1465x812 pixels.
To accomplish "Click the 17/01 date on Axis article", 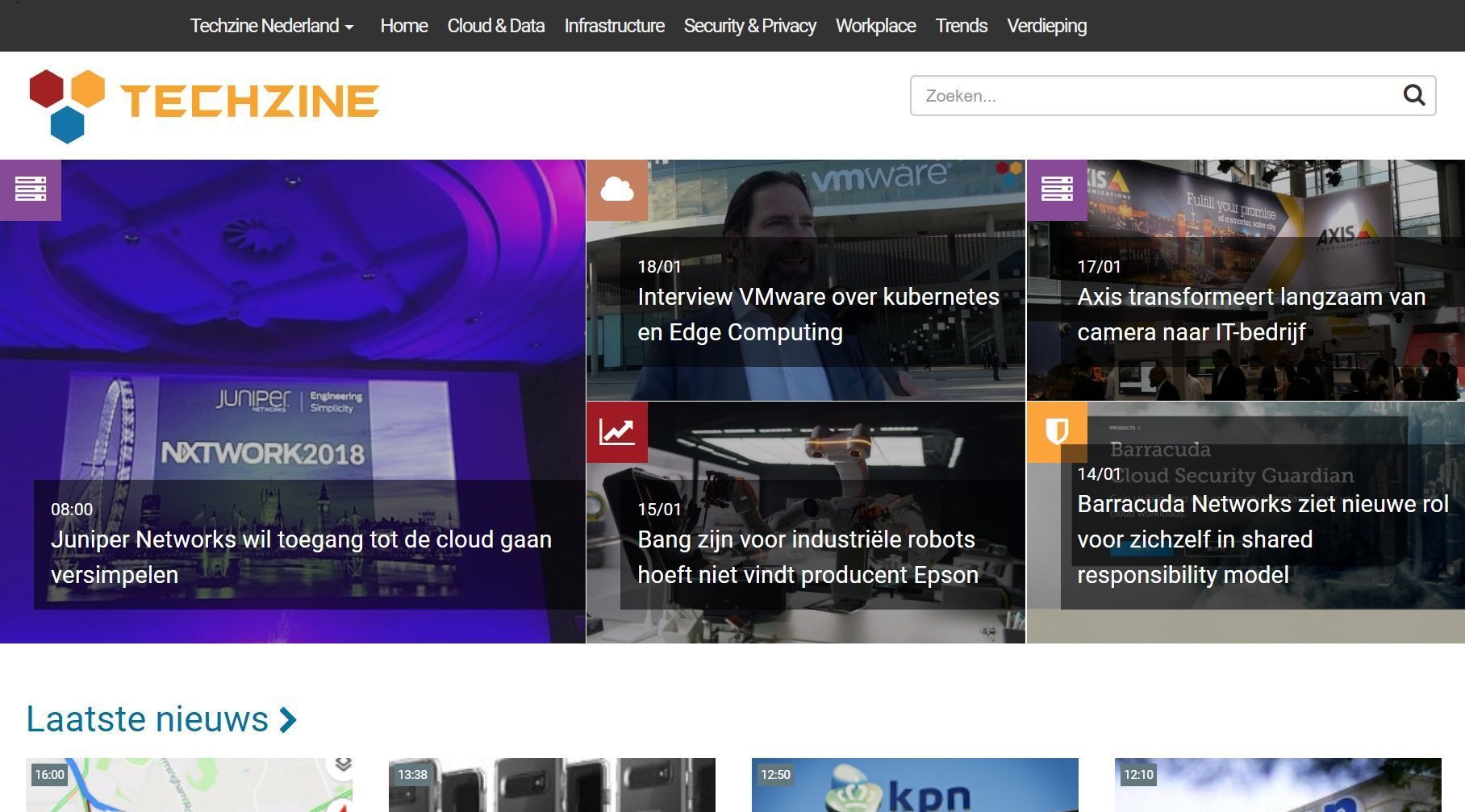I will (x=1099, y=267).
